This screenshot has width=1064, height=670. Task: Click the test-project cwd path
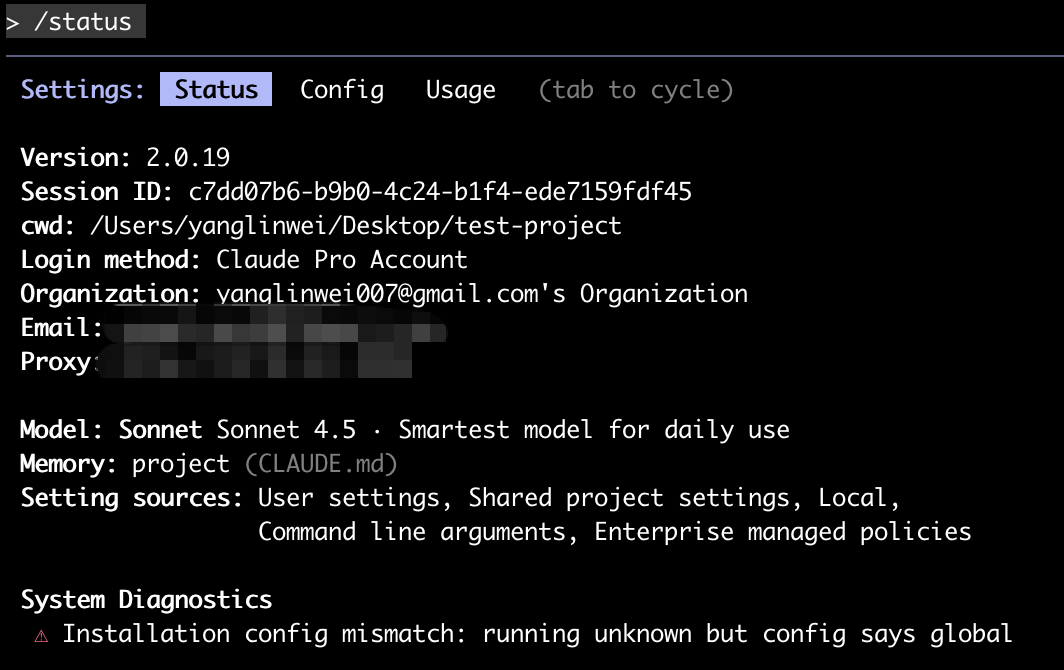[355, 226]
